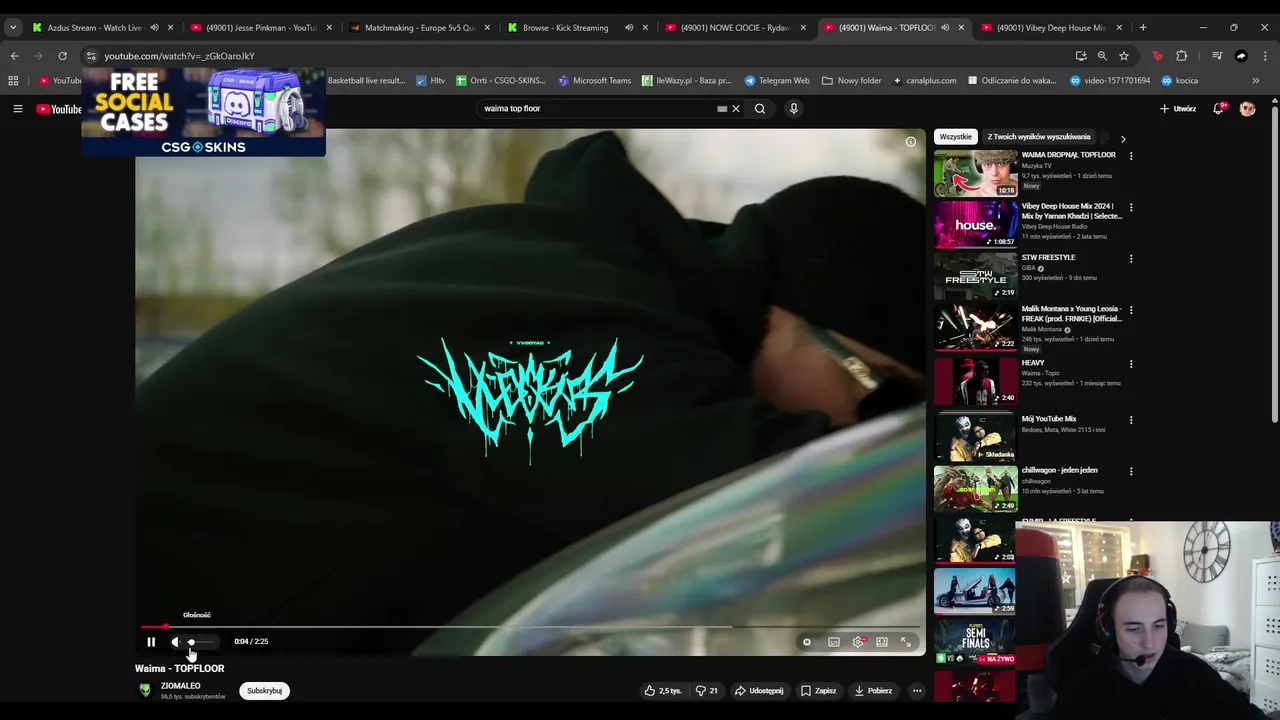1280x720 pixels.
Task: Open the WAIMA DROPNĄŁ TOPFLOOR thumbnail
Action: [x=975, y=173]
